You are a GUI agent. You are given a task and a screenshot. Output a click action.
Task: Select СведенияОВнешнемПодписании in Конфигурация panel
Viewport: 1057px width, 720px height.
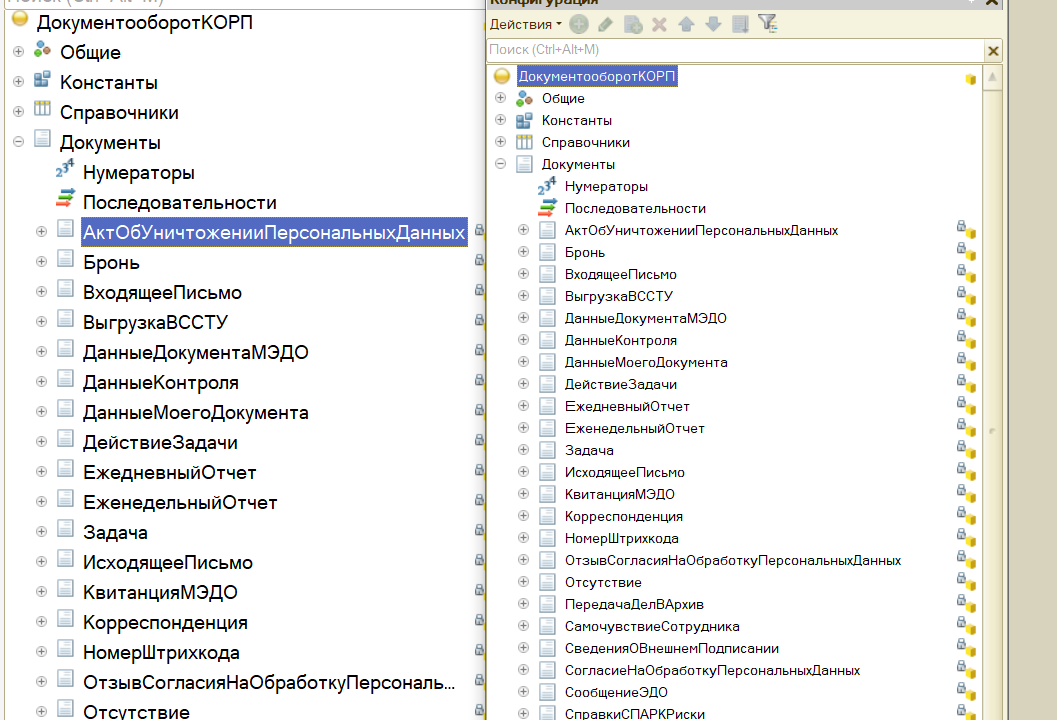(x=671, y=649)
